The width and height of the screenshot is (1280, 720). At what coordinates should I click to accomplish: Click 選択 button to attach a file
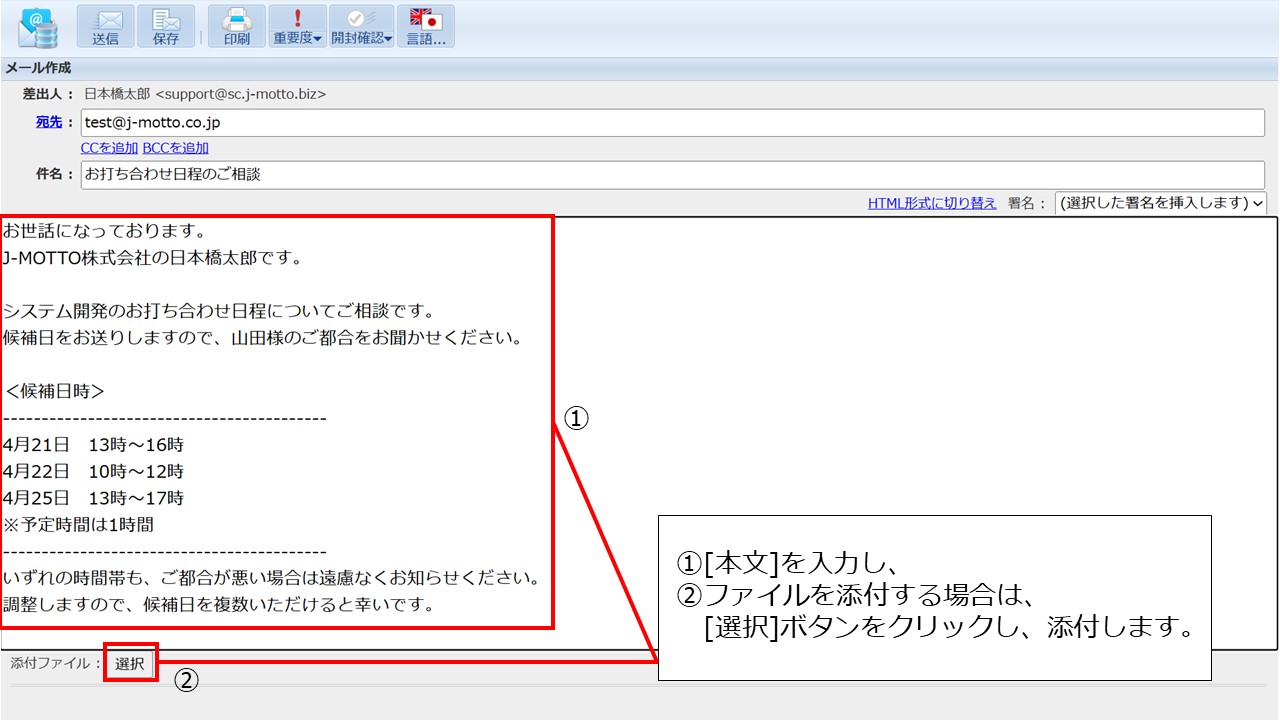pos(130,663)
